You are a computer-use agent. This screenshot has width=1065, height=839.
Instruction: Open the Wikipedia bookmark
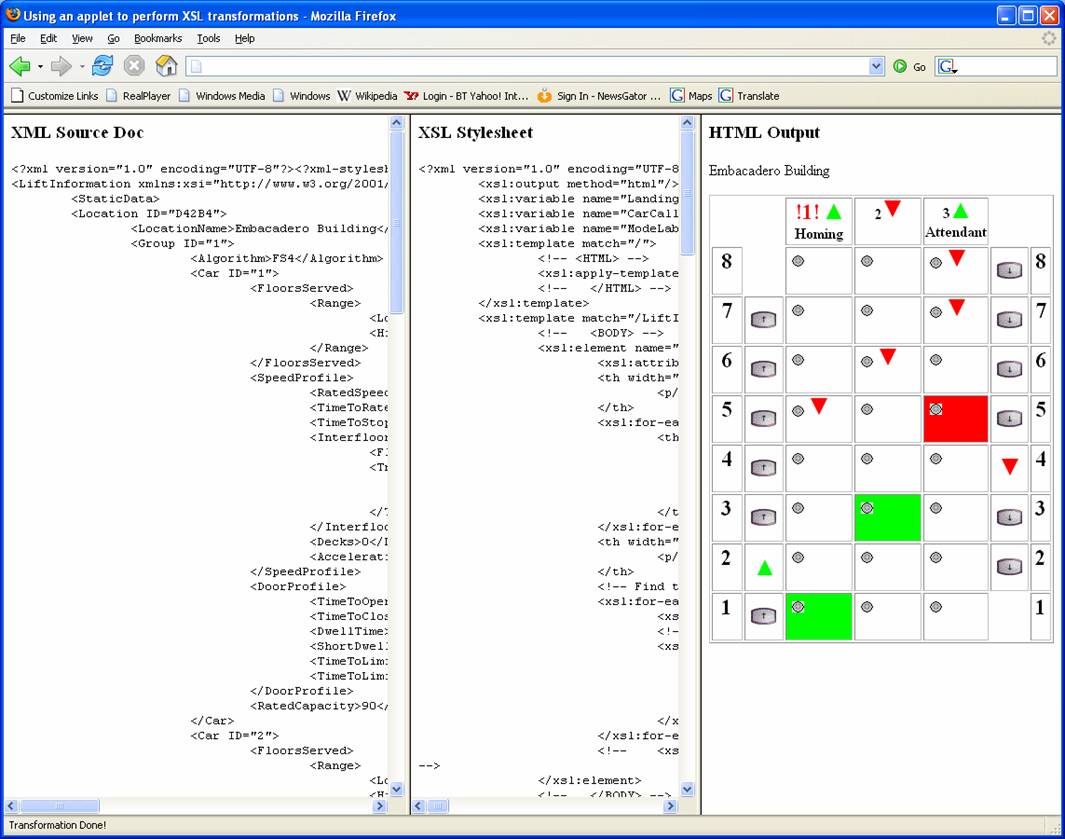click(367, 96)
